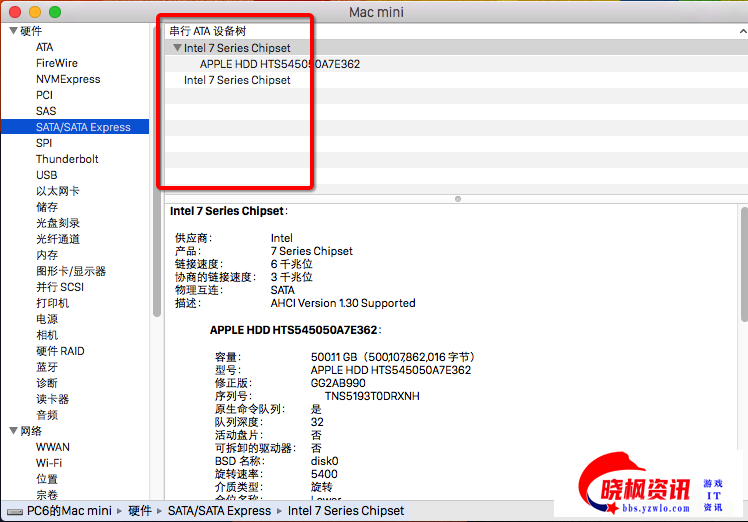The width and height of the screenshot is (748, 522).
Task: Select 音频 in the sidebar
Action: pyautogui.click(x=47, y=415)
